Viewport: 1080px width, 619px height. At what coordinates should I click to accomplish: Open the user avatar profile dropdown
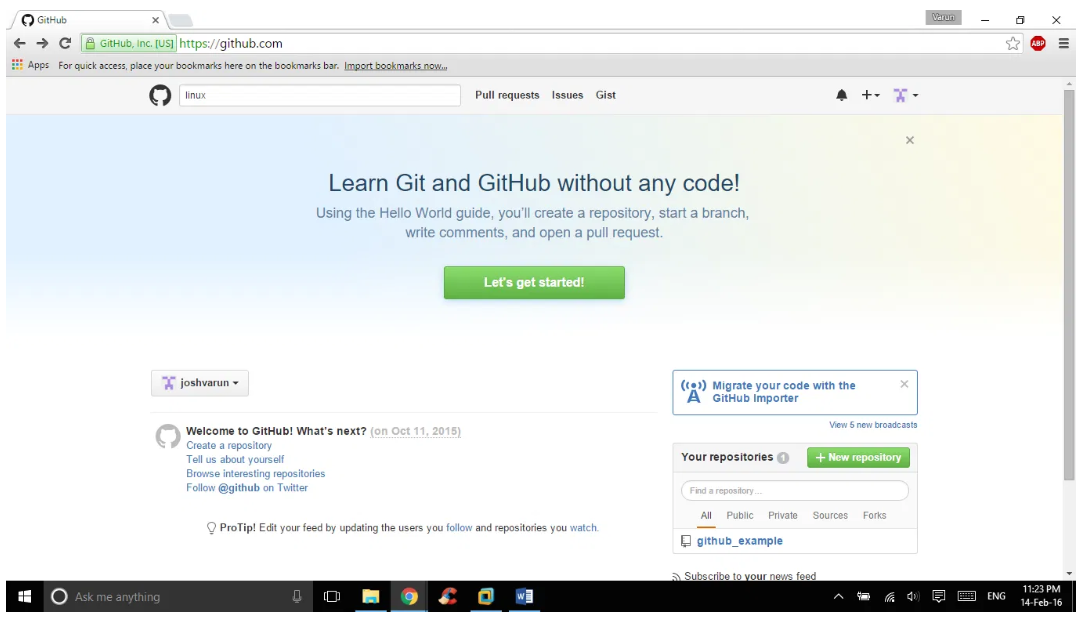pyautogui.click(x=905, y=95)
